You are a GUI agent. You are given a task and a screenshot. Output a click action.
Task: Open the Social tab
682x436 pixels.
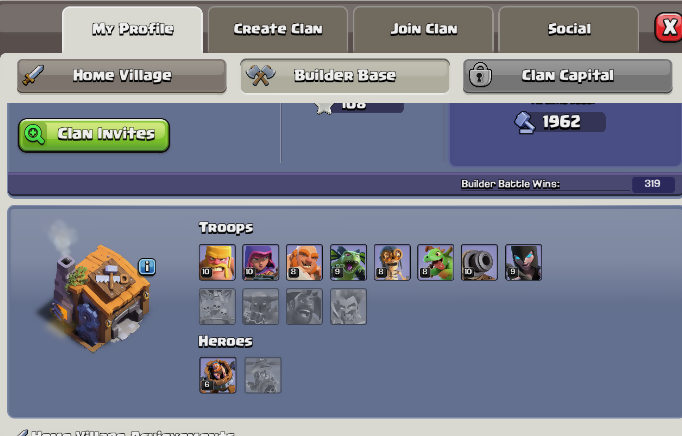[569, 29]
